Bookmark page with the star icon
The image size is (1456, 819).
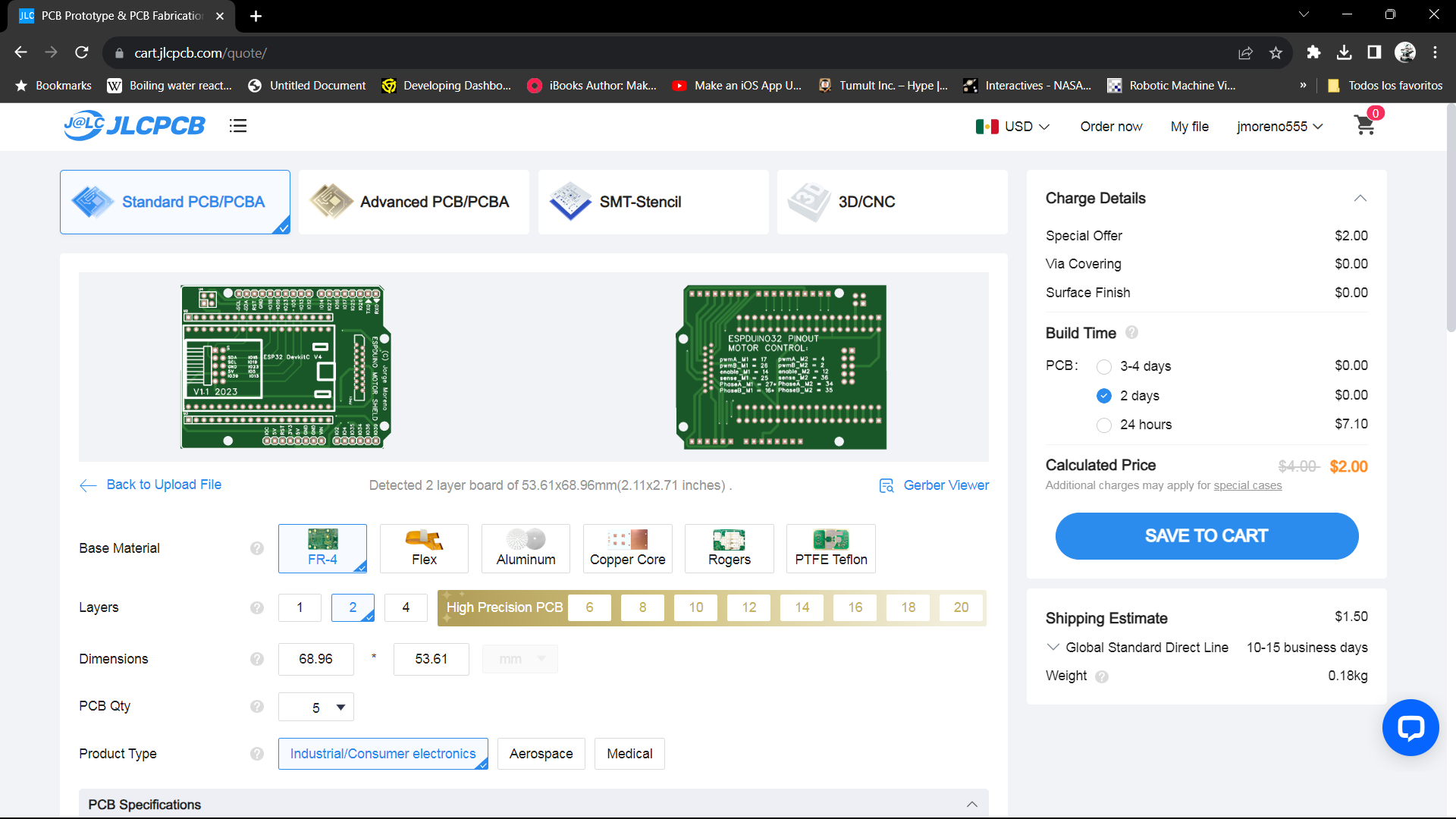click(x=1276, y=53)
